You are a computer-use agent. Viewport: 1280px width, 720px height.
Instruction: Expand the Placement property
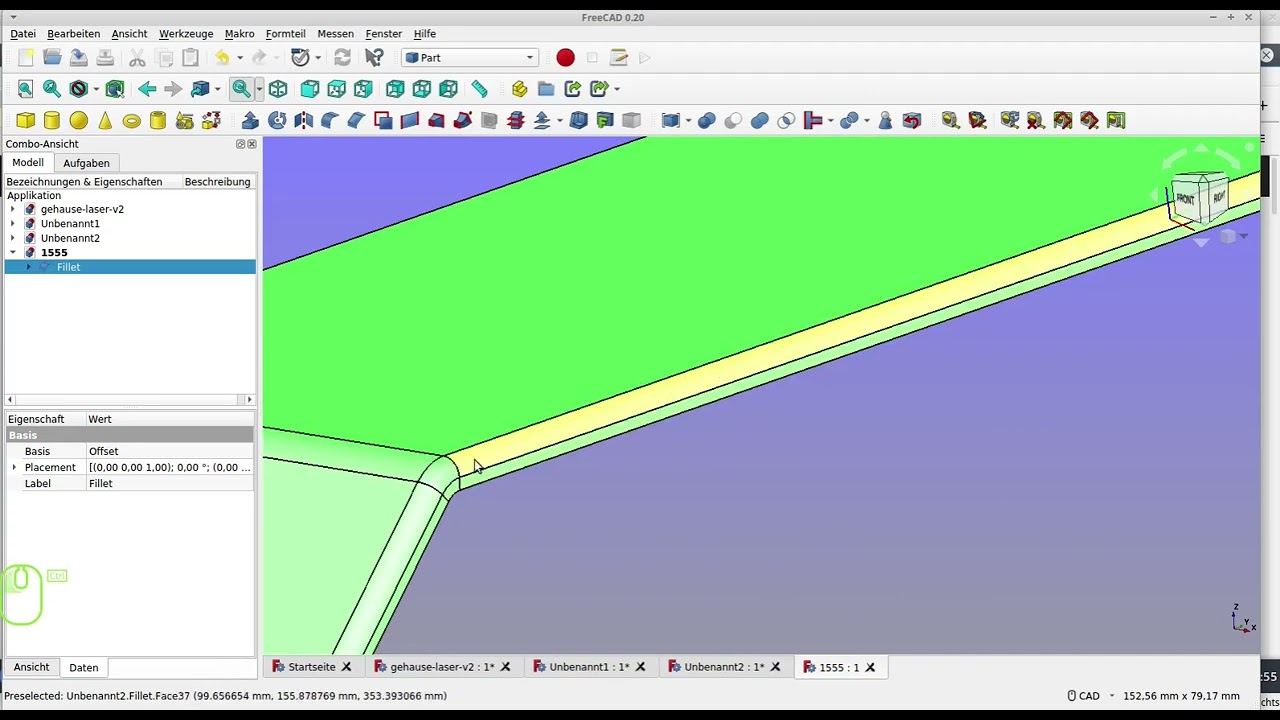(14, 468)
